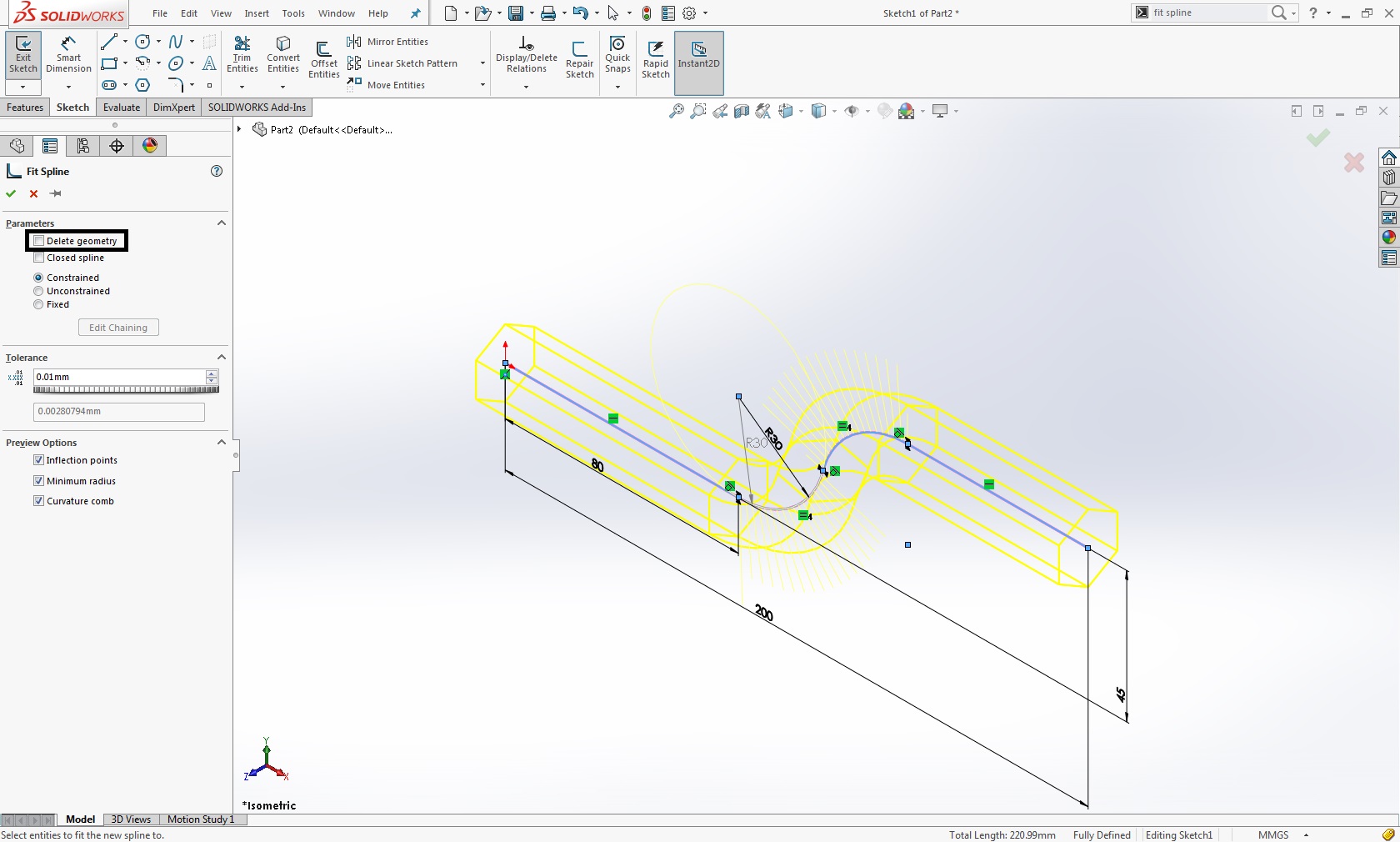Screen dimensions: 1400x842
Task: Open the Quick Snaps dropdown arrow
Action: (x=617, y=87)
